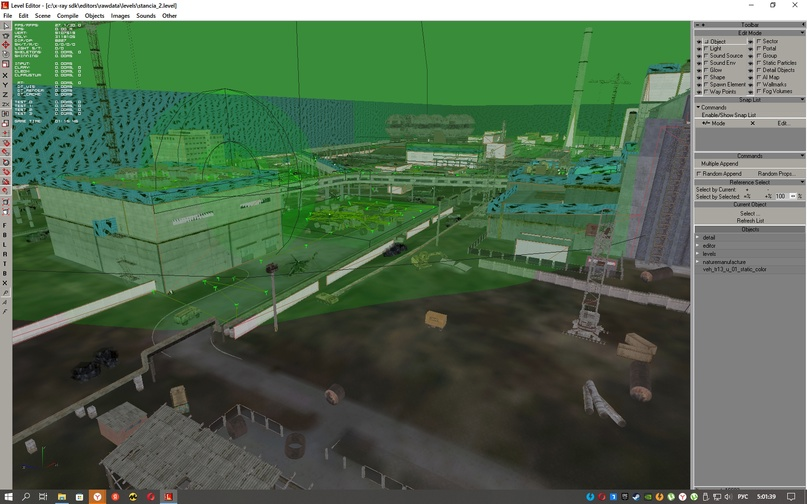Expand the editor folder in Objects

(x=698, y=246)
